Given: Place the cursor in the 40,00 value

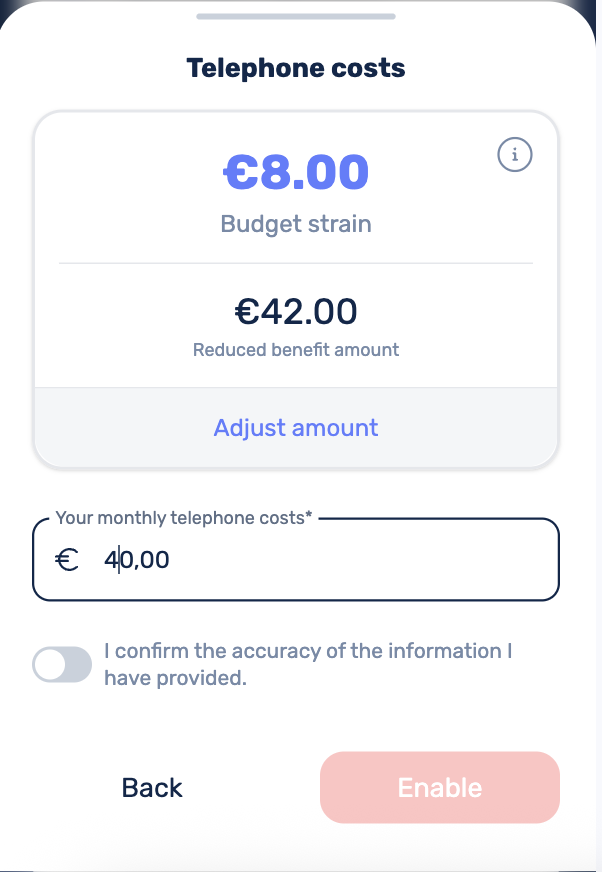Looking at the screenshot, I should click(137, 559).
